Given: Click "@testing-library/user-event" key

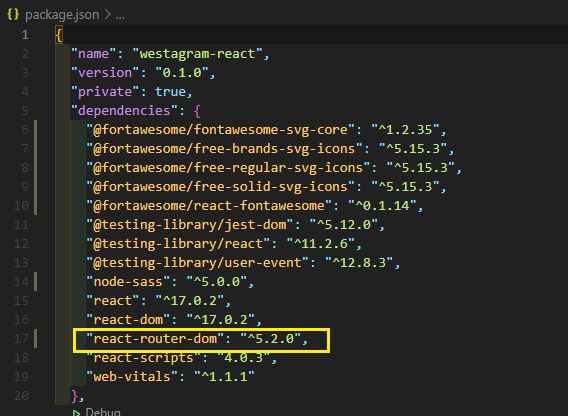Looking at the screenshot, I should 197,263.
